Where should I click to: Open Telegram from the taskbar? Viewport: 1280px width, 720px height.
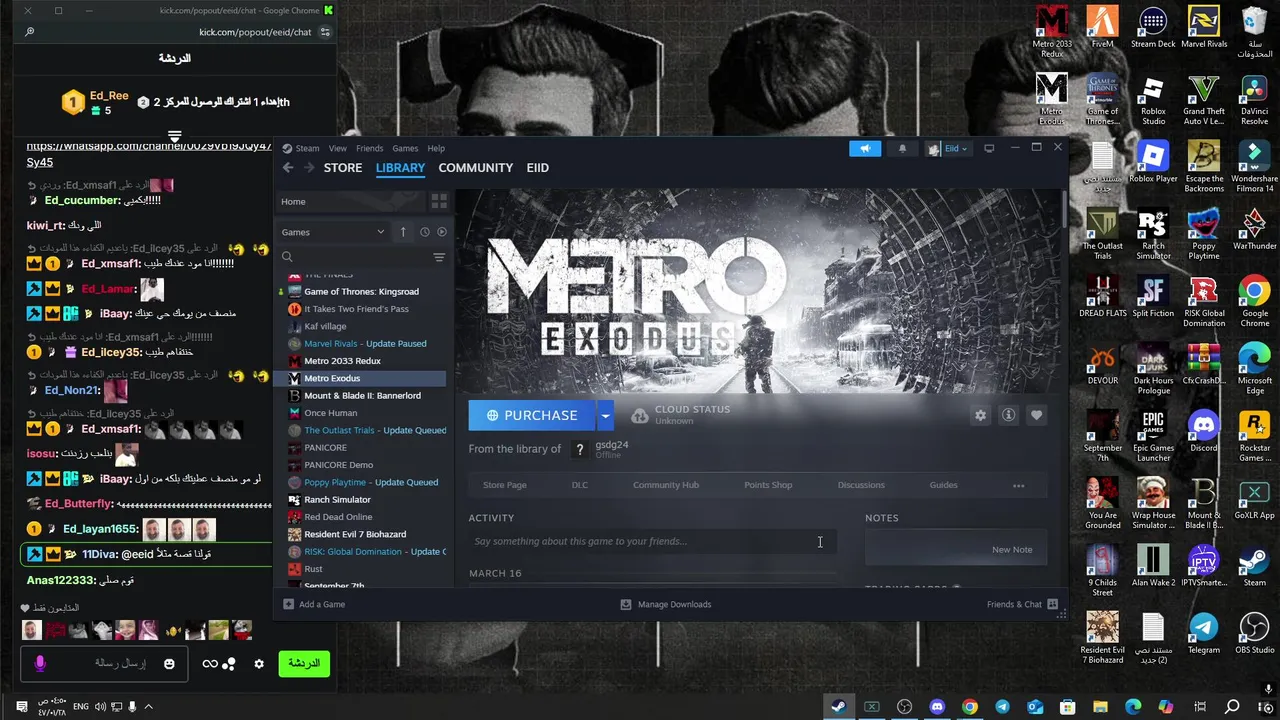coord(1002,707)
